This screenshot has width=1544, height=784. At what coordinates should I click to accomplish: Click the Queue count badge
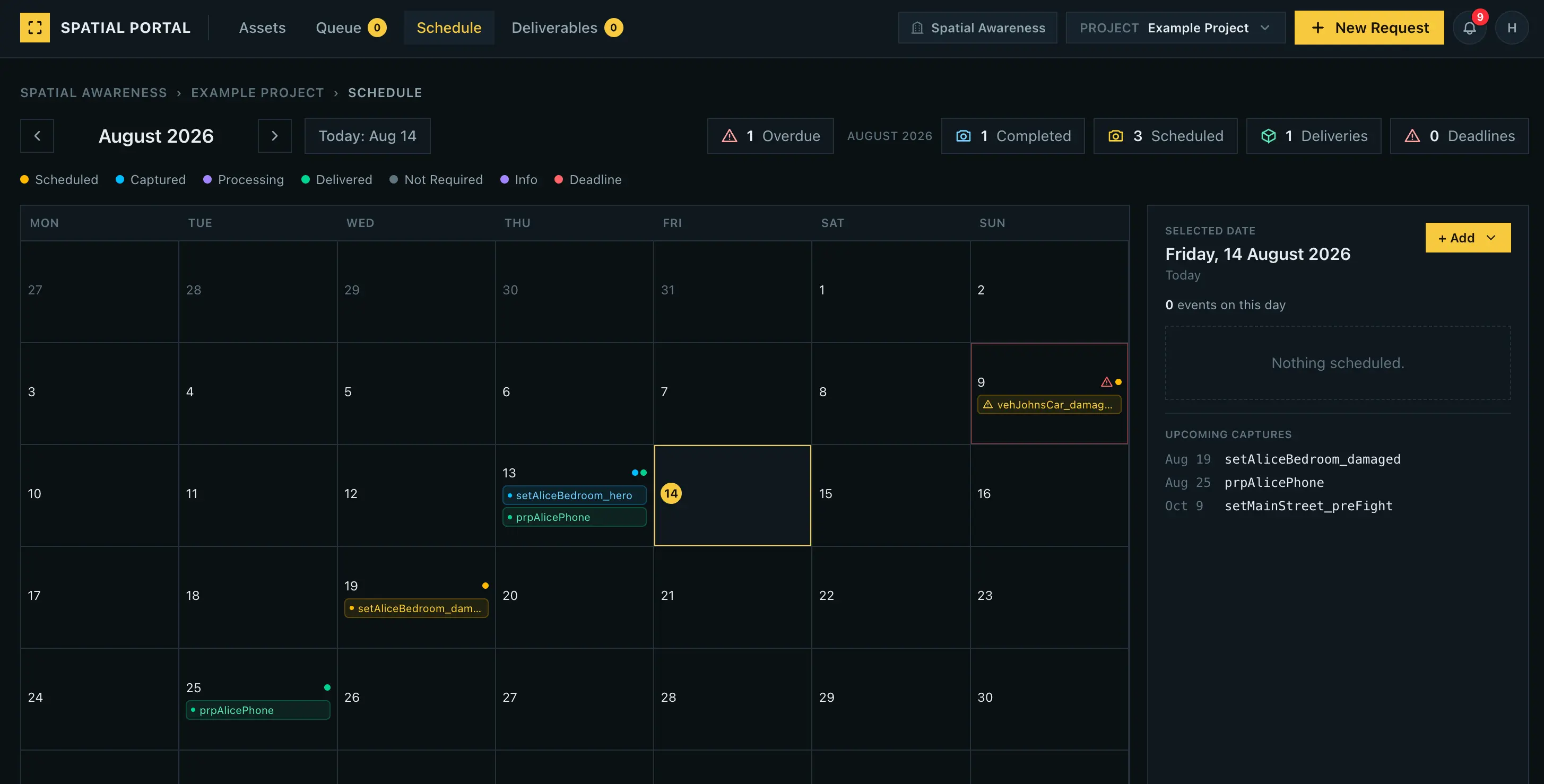tap(377, 28)
